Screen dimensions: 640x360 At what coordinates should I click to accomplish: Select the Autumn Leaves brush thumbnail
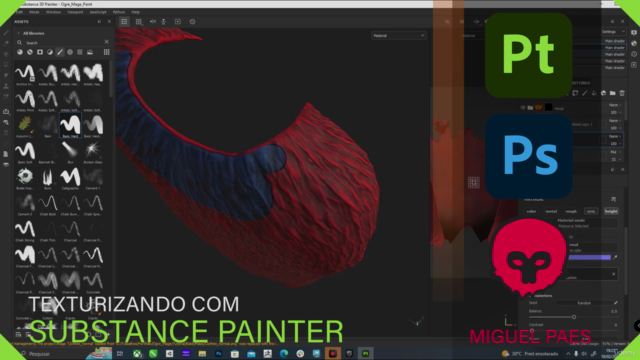tap(25, 125)
